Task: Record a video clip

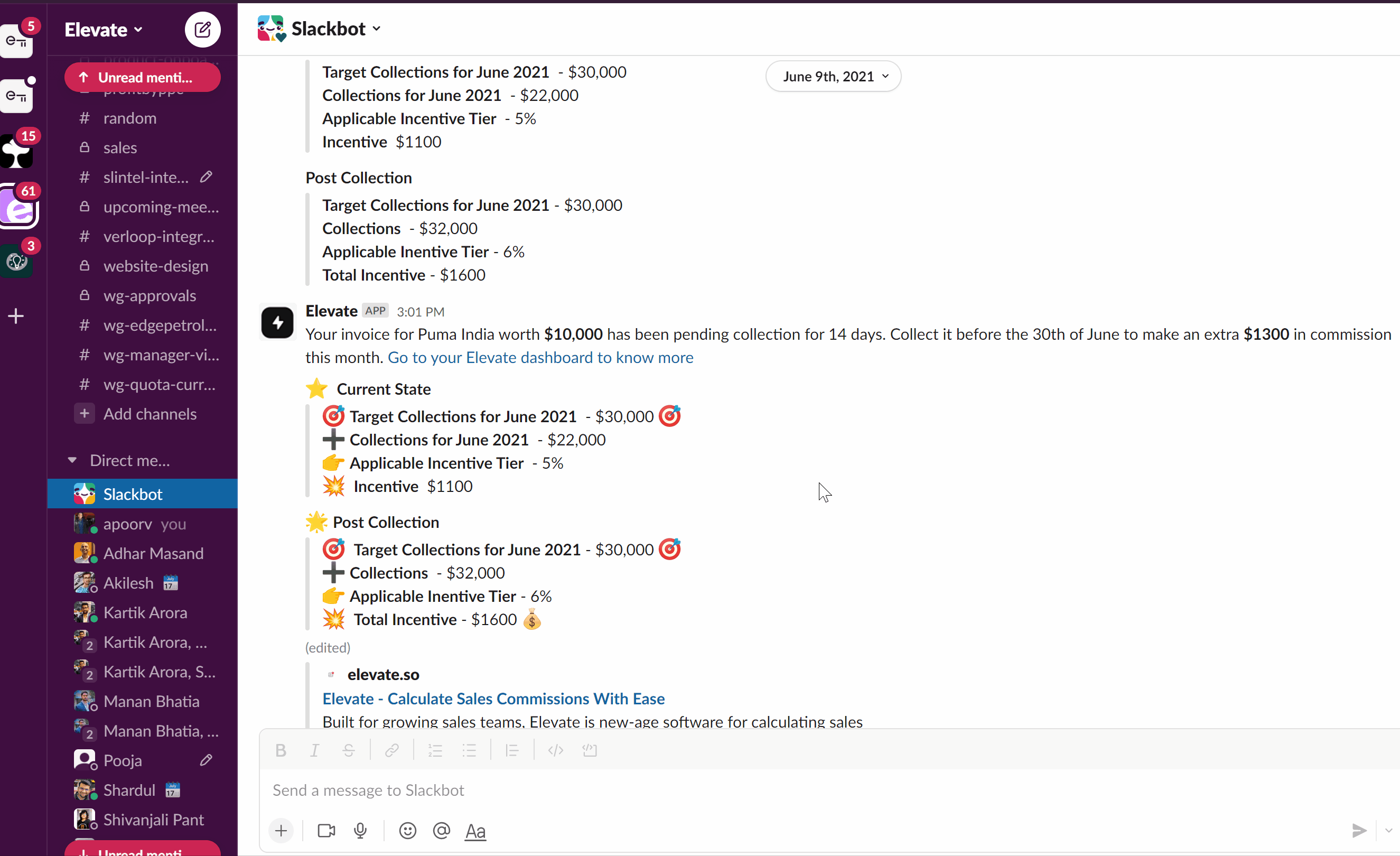Action: [x=326, y=831]
